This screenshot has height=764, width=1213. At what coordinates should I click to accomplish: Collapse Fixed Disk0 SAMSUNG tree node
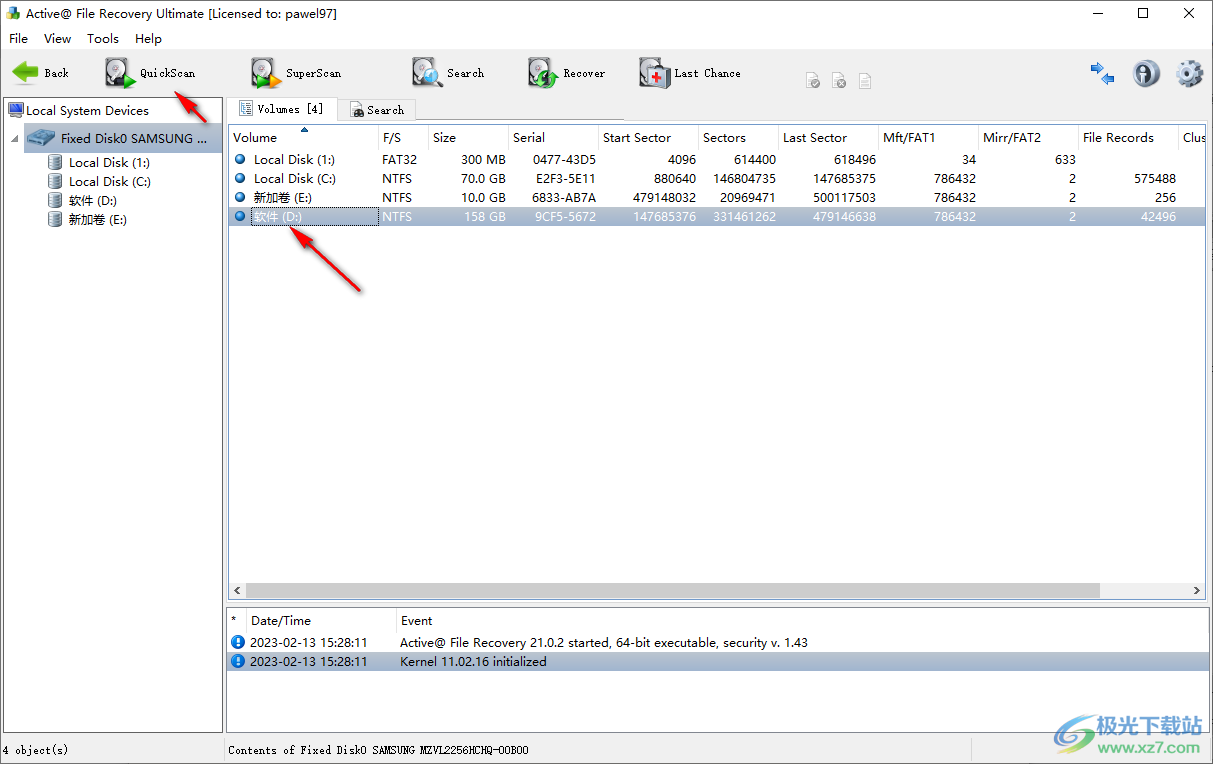(x=15, y=139)
